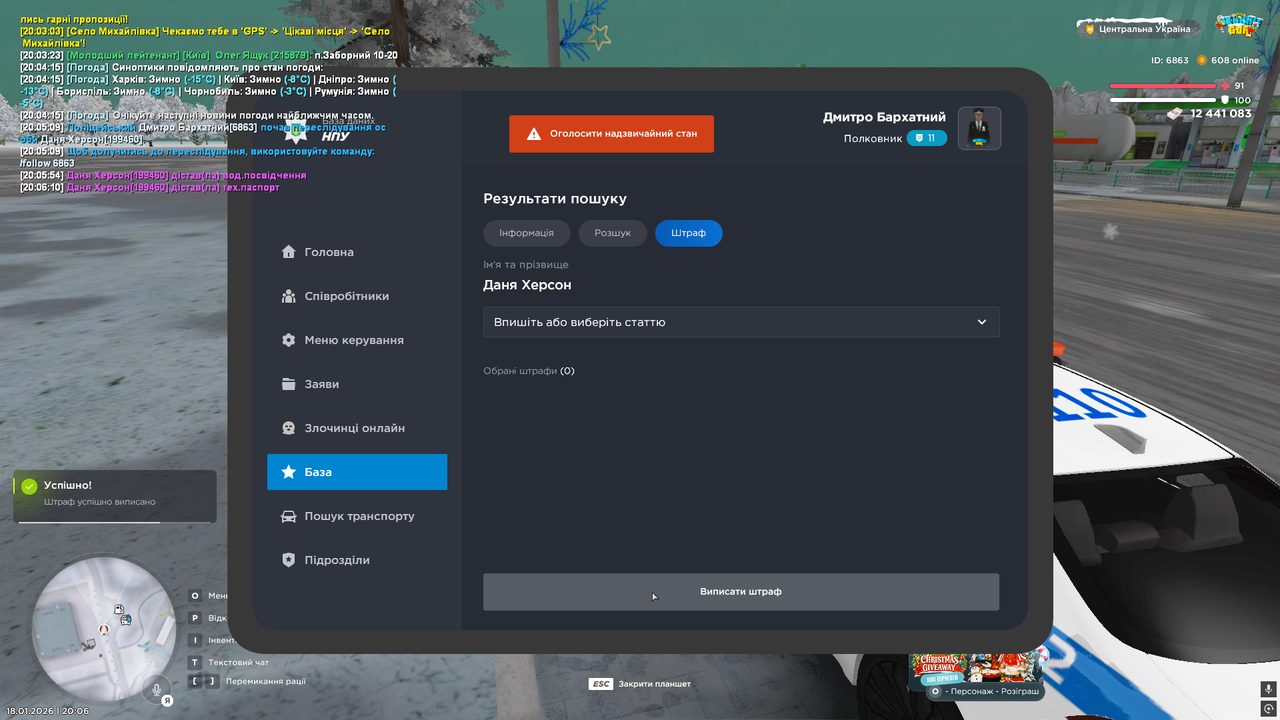Click the Центральна Україна region label

point(1145,29)
